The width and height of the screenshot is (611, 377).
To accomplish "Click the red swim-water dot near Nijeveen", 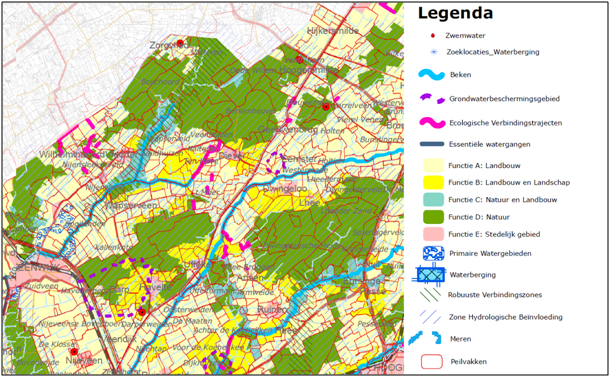I will pos(74,352).
